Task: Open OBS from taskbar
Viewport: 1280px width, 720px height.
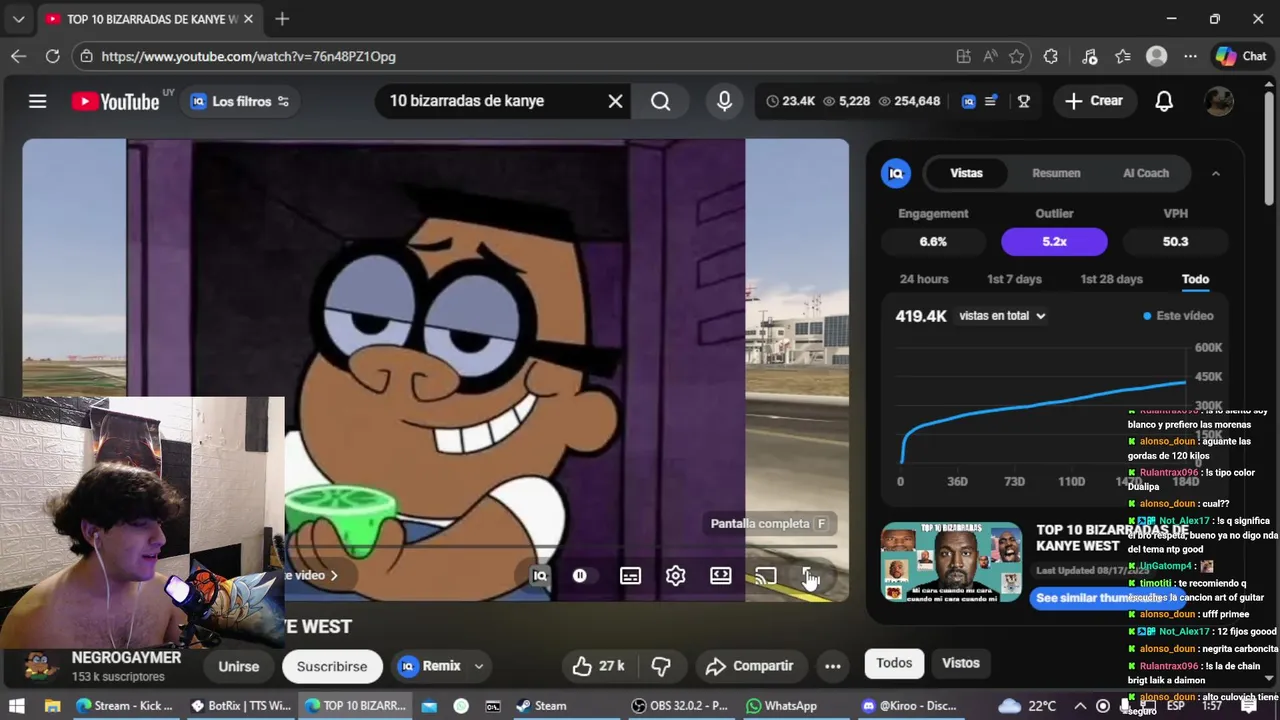Action: coord(679,706)
